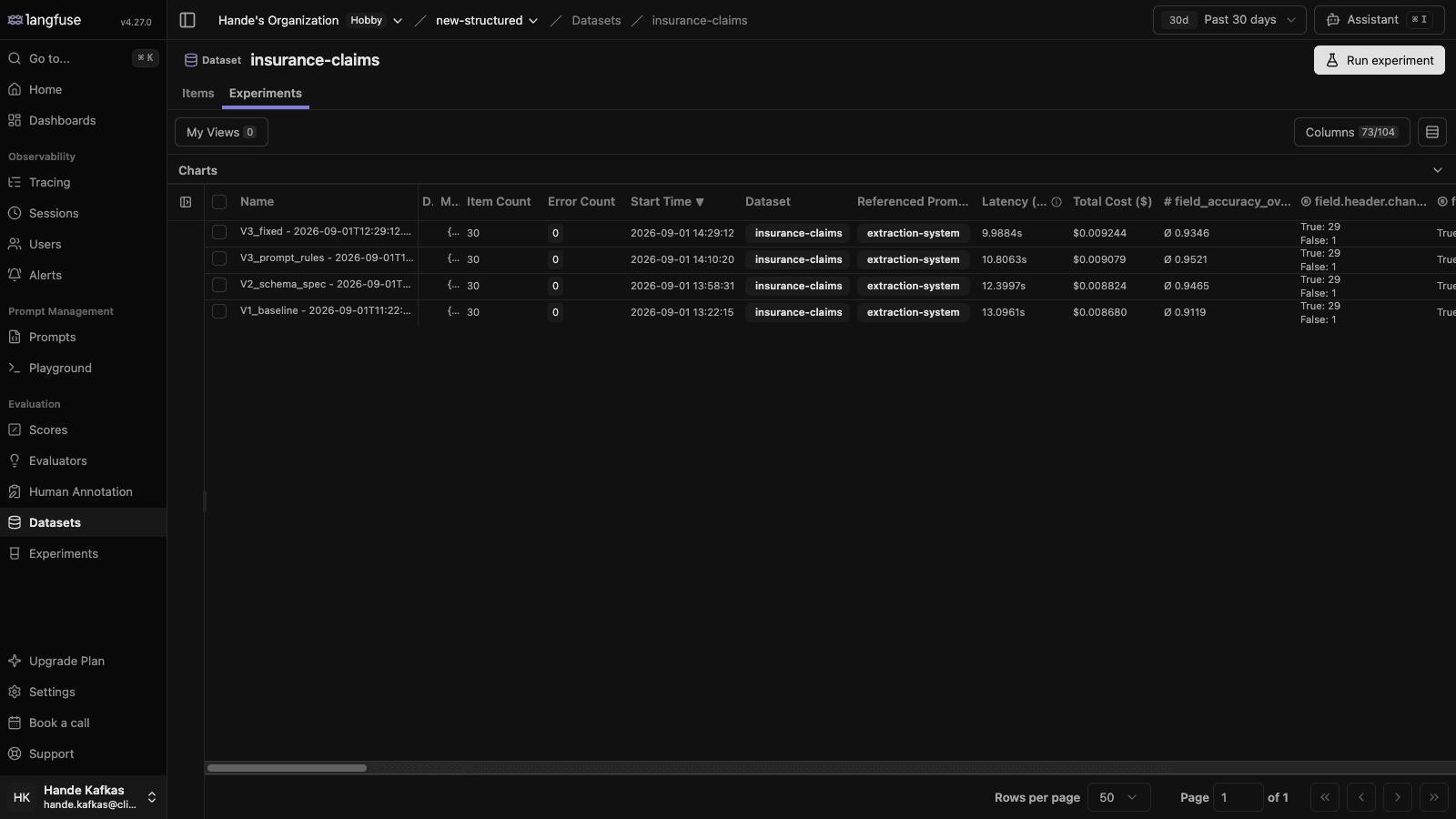Open the Columns 73/104 selector
The image size is (1456, 819).
coord(1351,132)
